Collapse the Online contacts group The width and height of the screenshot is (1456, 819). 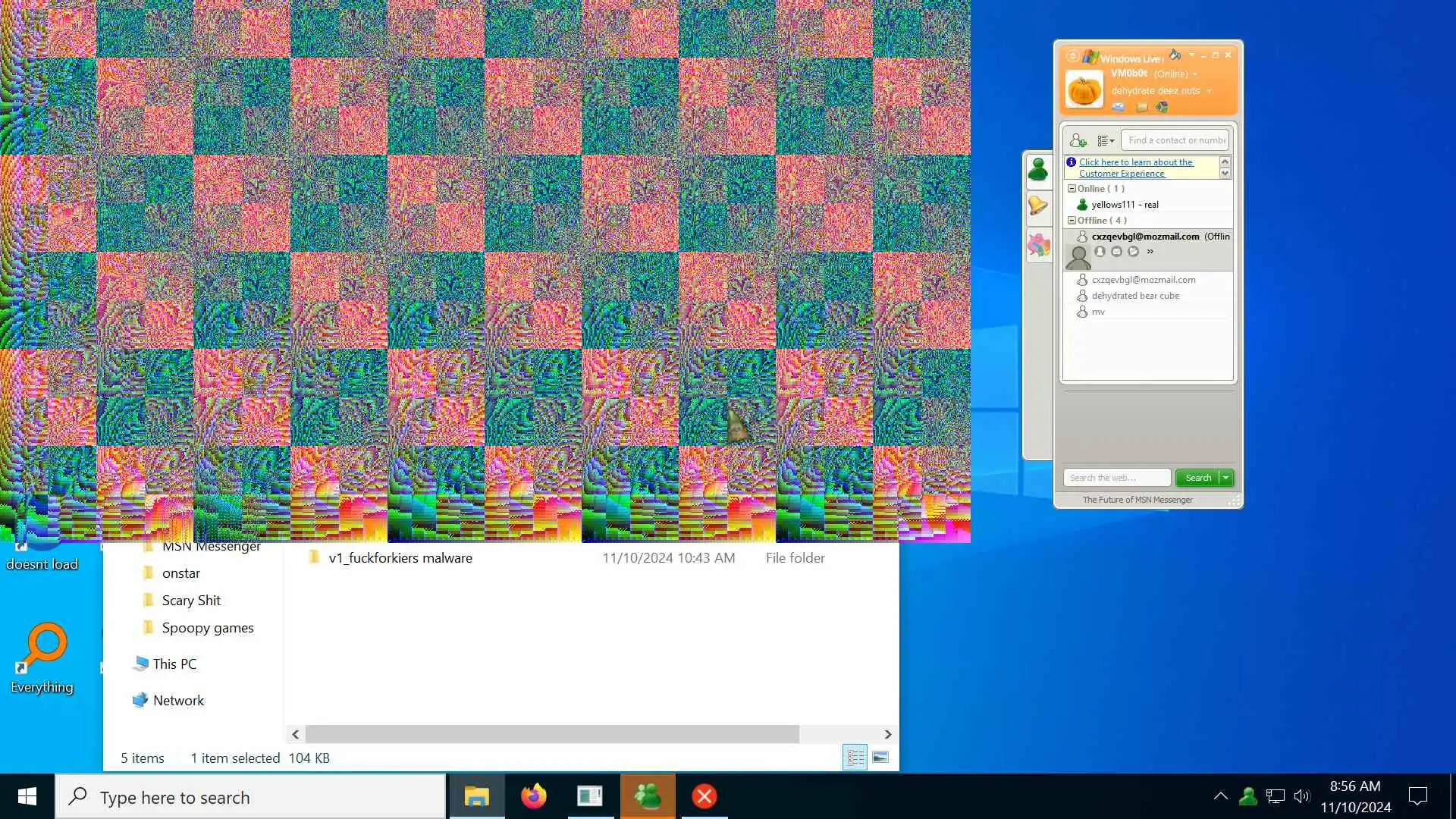tap(1072, 189)
